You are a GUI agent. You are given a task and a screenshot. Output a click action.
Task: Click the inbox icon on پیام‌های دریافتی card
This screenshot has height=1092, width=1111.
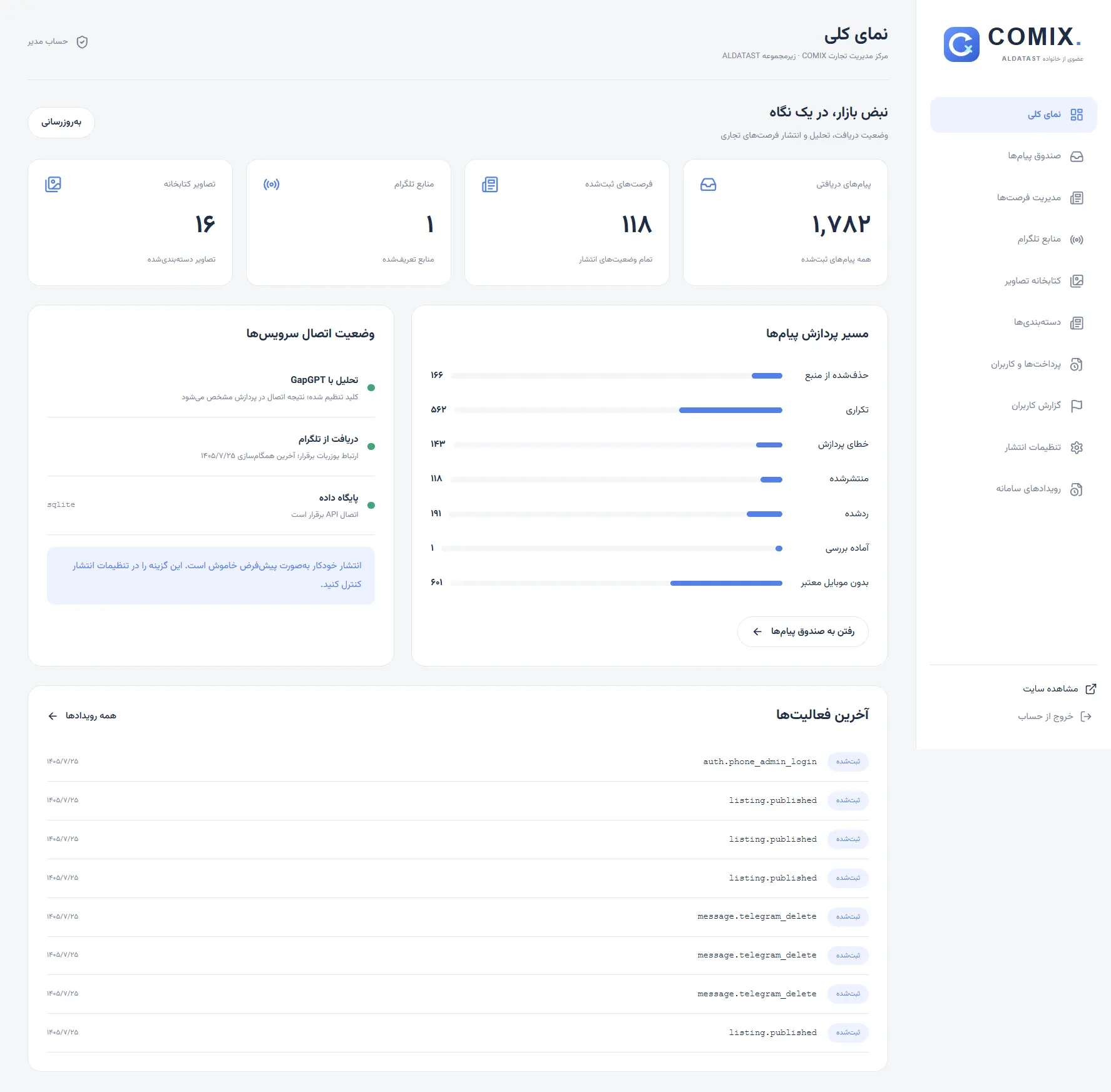point(708,185)
